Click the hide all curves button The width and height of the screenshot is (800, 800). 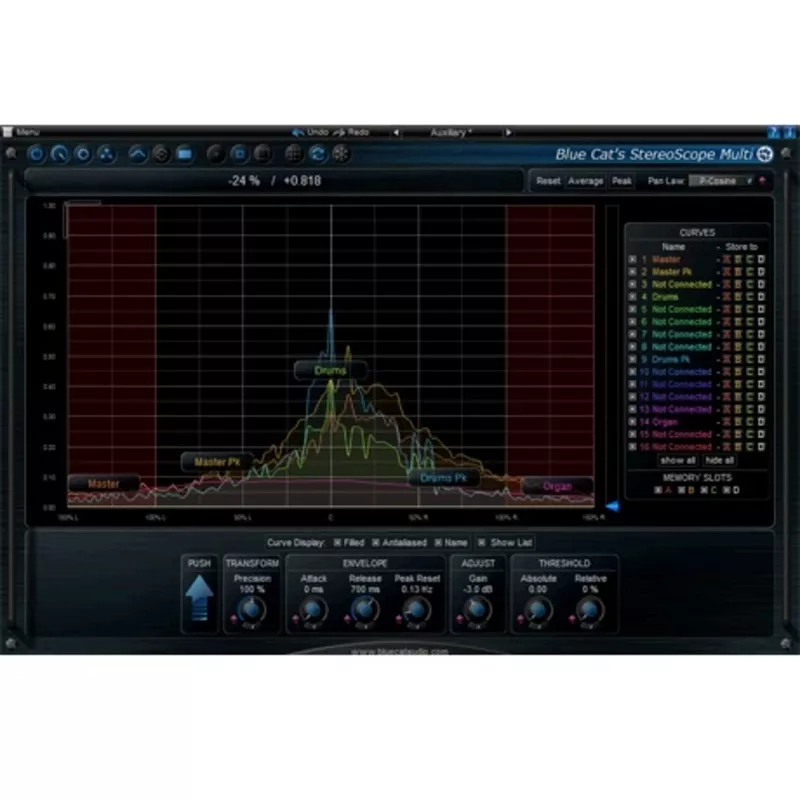[x=720, y=461]
